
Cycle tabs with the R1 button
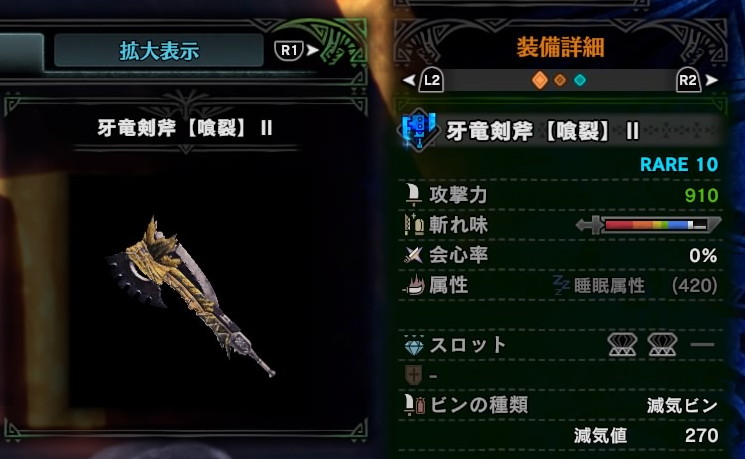[296, 50]
